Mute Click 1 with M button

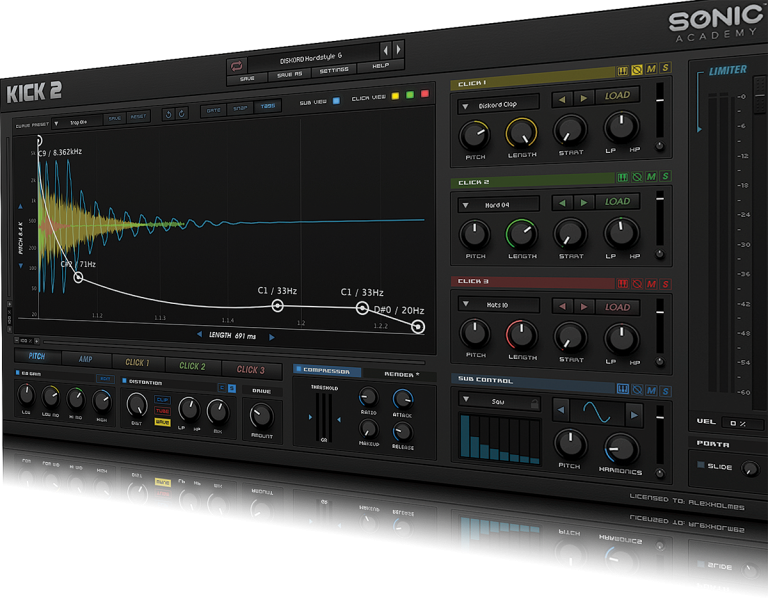click(651, 69)
